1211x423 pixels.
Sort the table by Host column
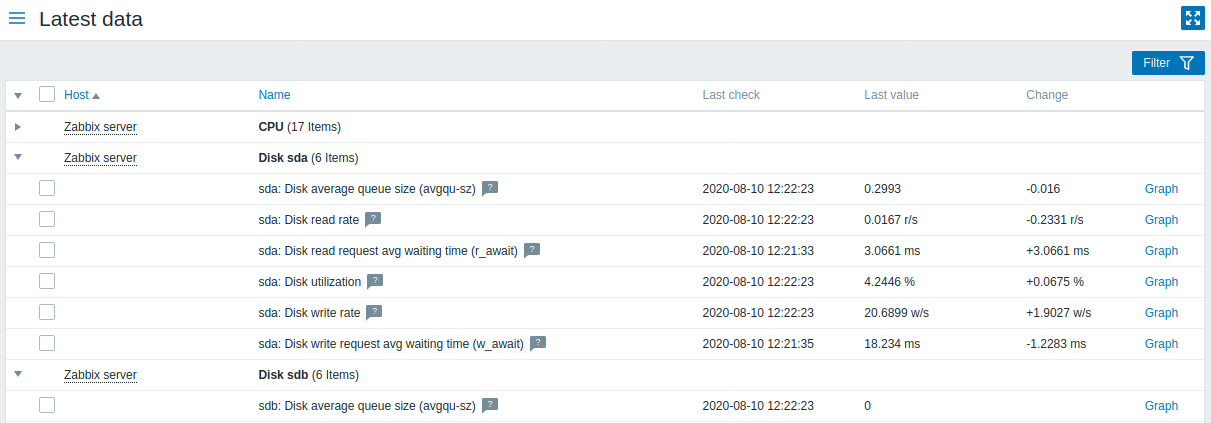click(x=77, y=95)
